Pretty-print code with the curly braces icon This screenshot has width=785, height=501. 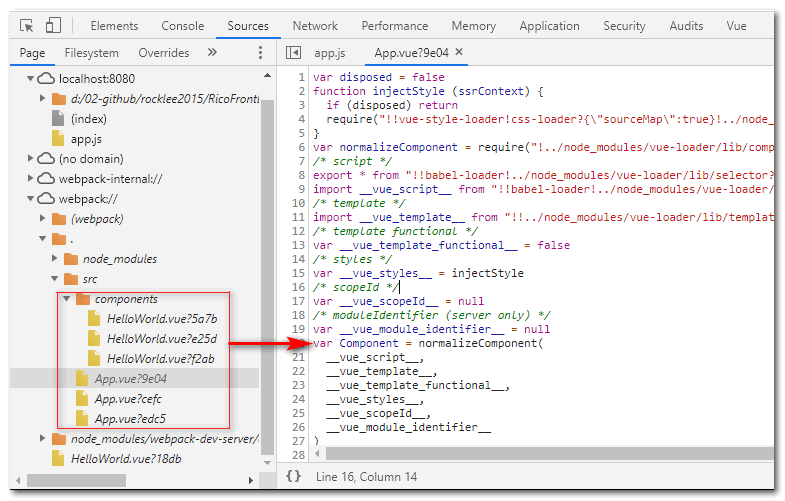pyautogui.click(x=293, y=476)
